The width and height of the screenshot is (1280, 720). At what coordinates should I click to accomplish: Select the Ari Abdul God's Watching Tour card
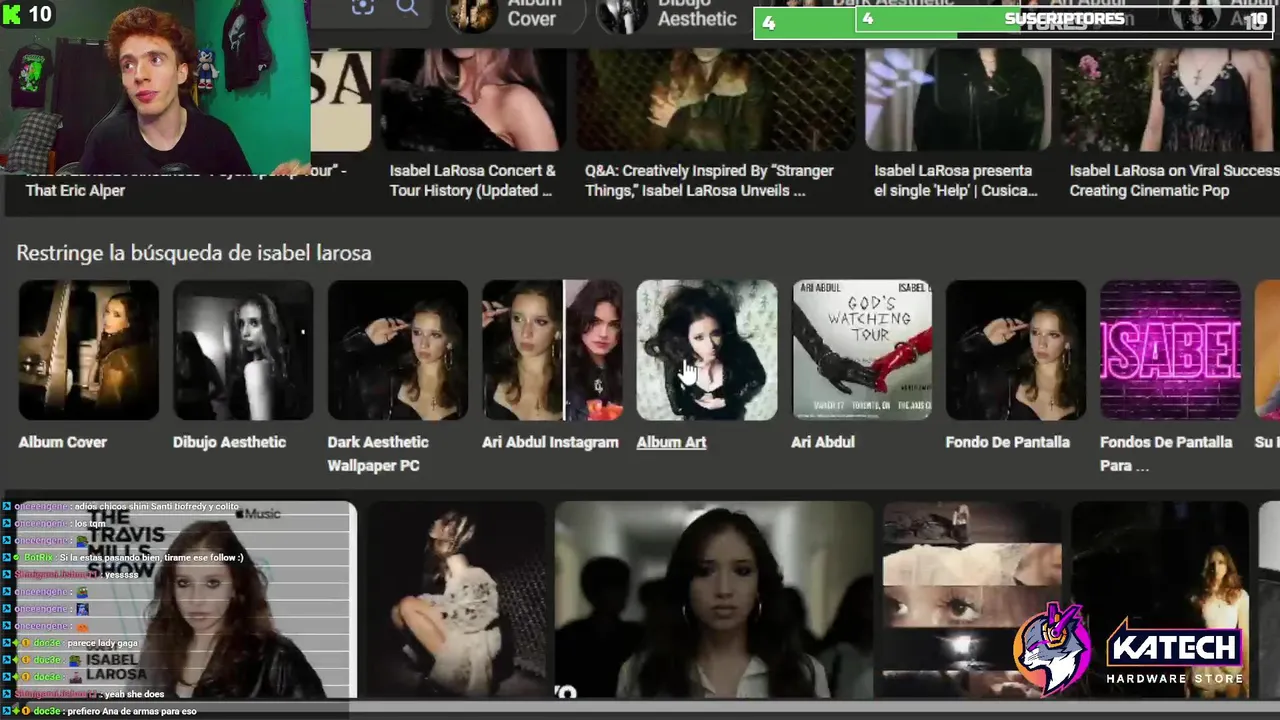[x=861, y=366]
